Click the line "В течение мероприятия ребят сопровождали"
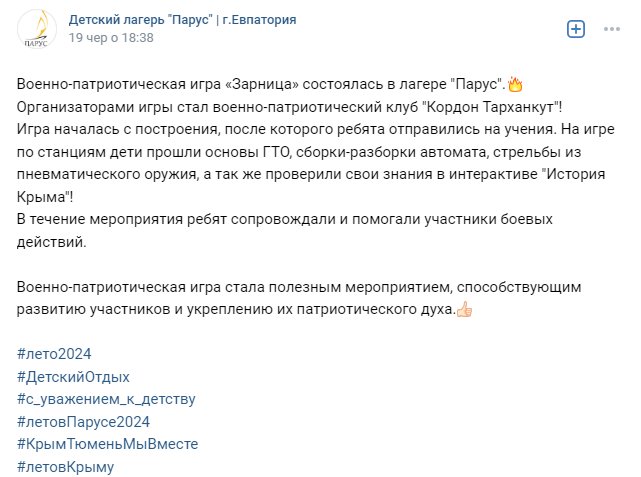The height and width of the screenshot is (477, 641). point(285,219)
